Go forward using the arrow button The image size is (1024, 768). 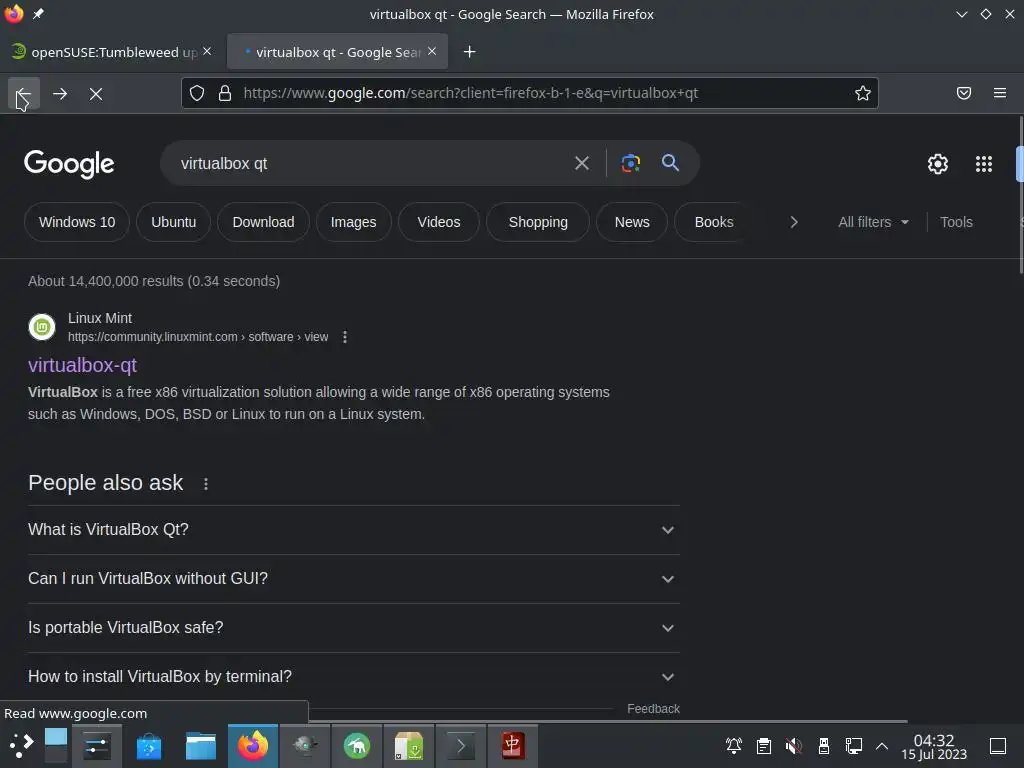click(60, 94)
